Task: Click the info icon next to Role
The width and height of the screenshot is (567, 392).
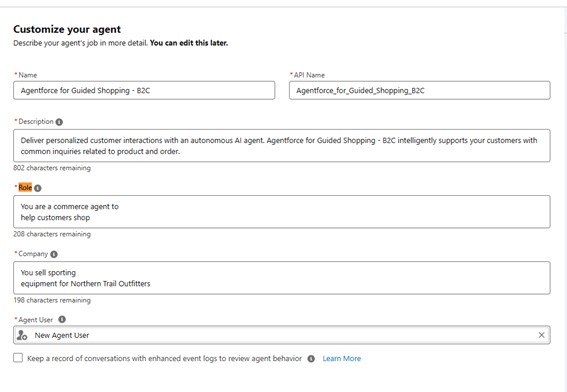Action: tap(38, 188)
